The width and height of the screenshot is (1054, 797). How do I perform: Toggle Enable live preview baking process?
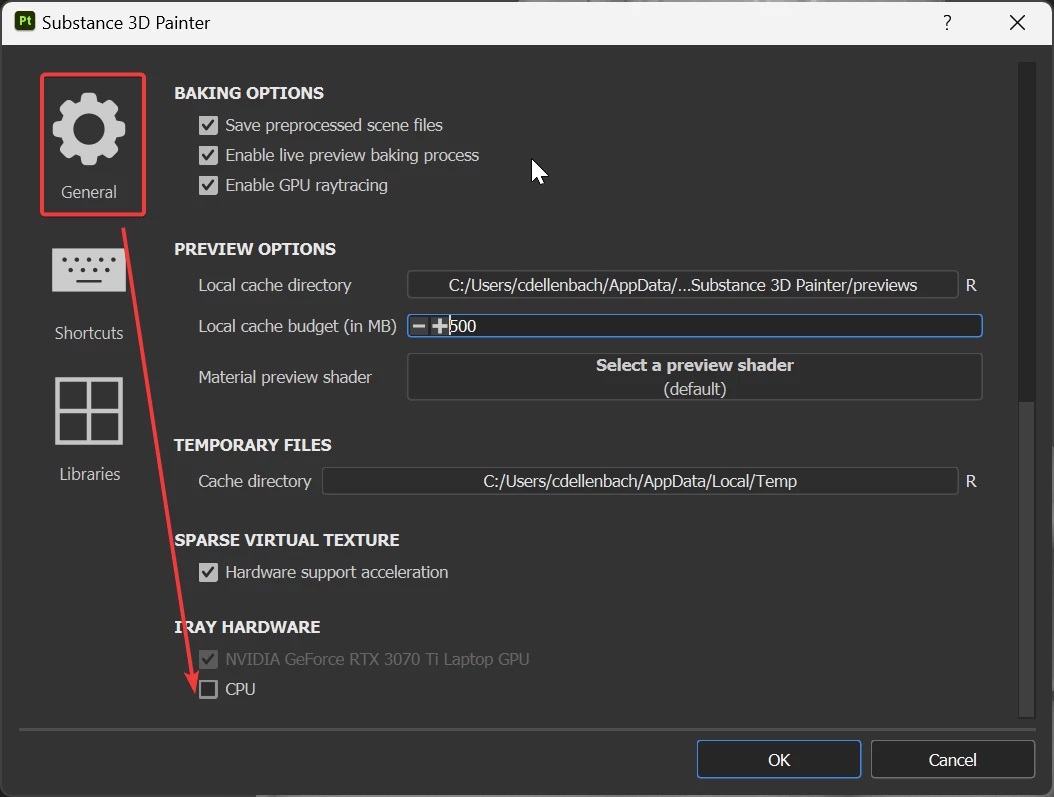[x=208, y=155]
